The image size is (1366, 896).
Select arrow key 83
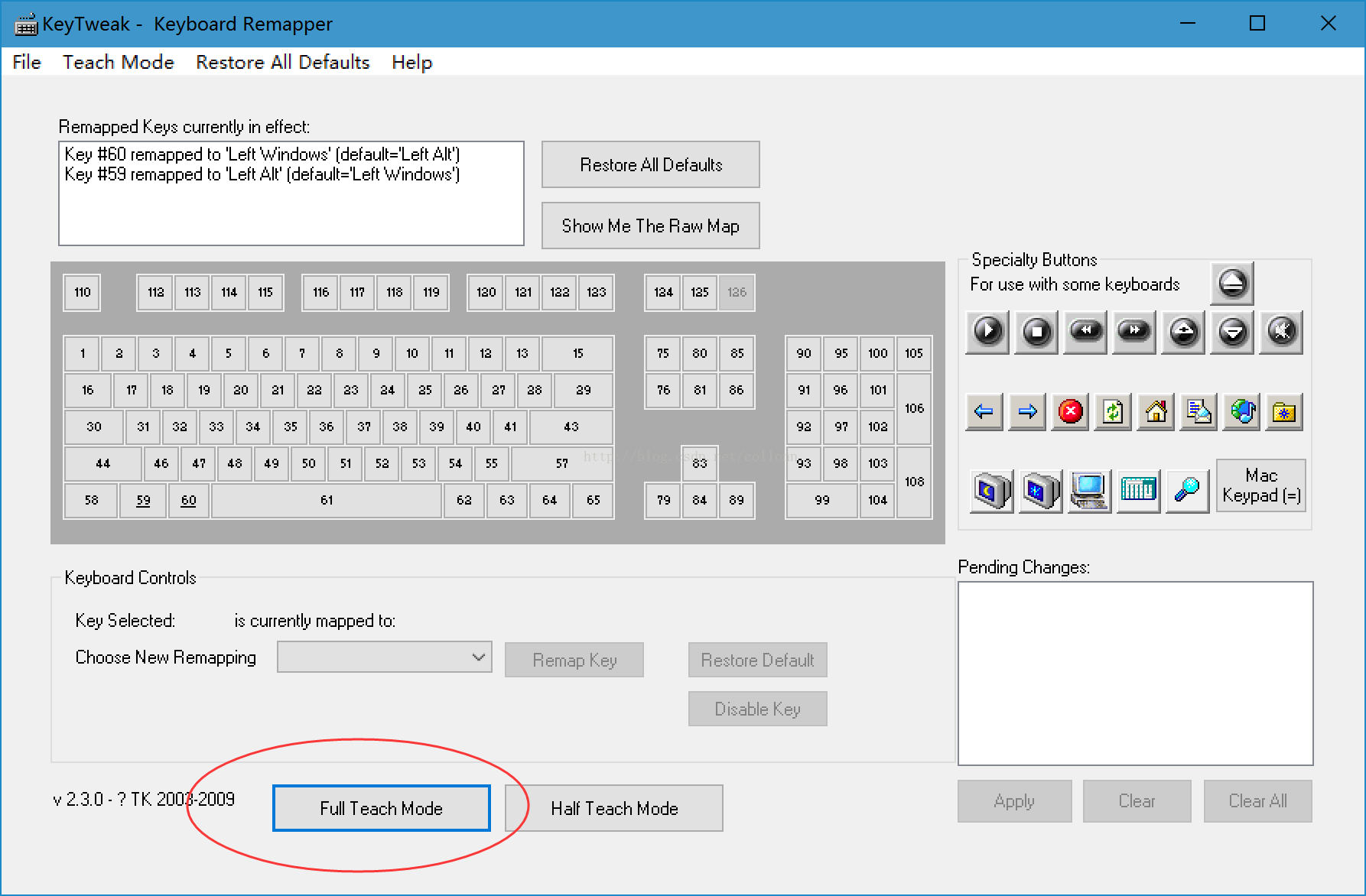(x=700, y=463)
